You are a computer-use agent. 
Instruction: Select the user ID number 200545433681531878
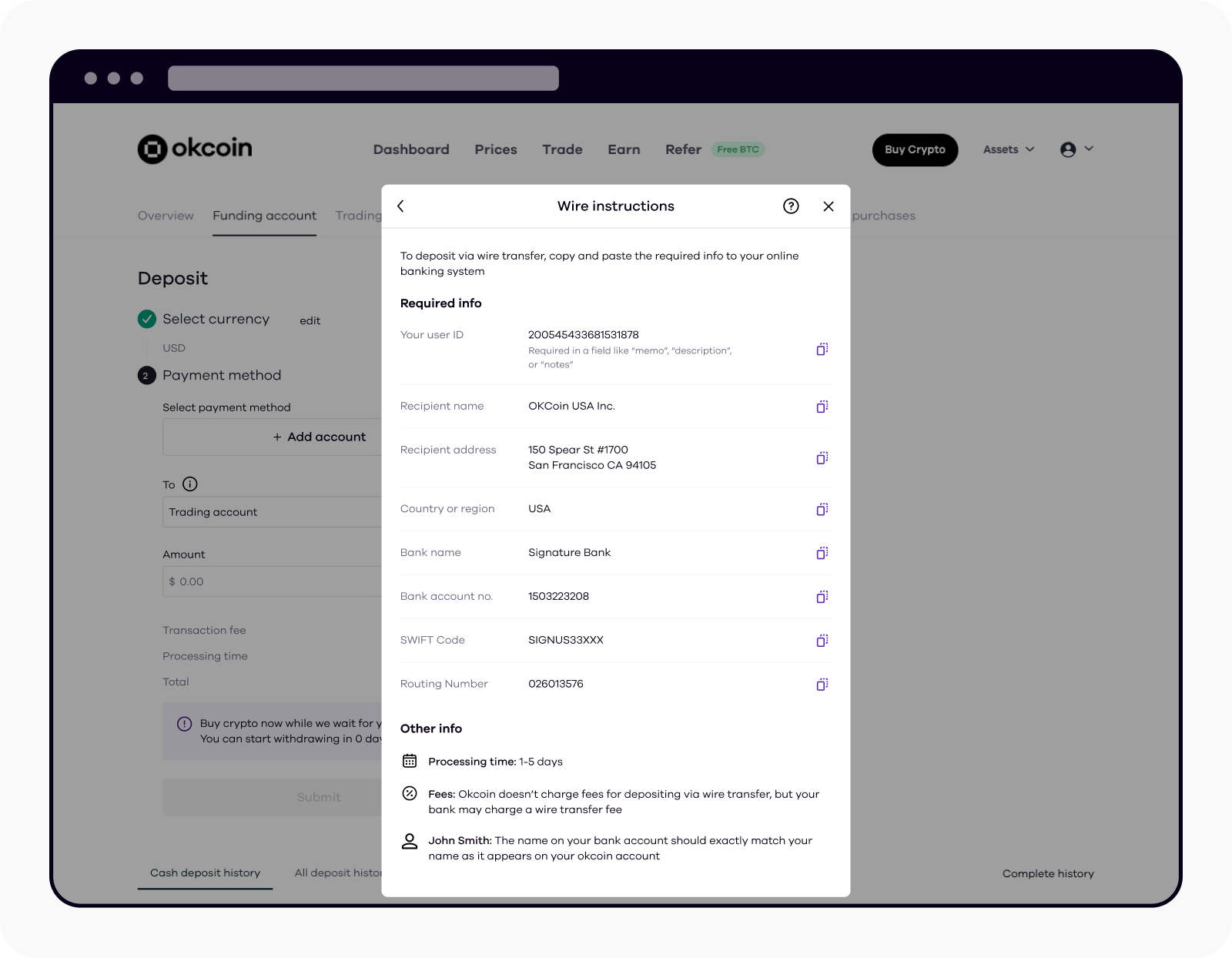[584, 334]
